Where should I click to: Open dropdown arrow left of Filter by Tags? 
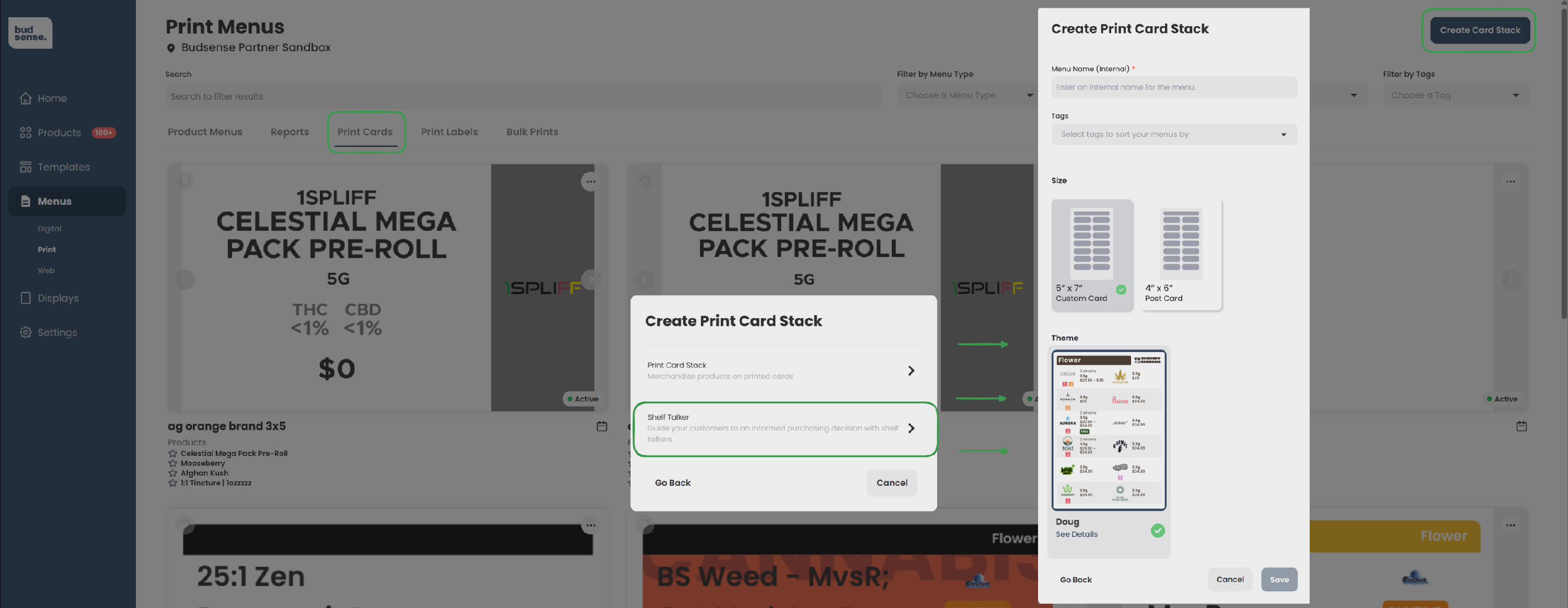pyautogui.click(x=1353, y=96)
